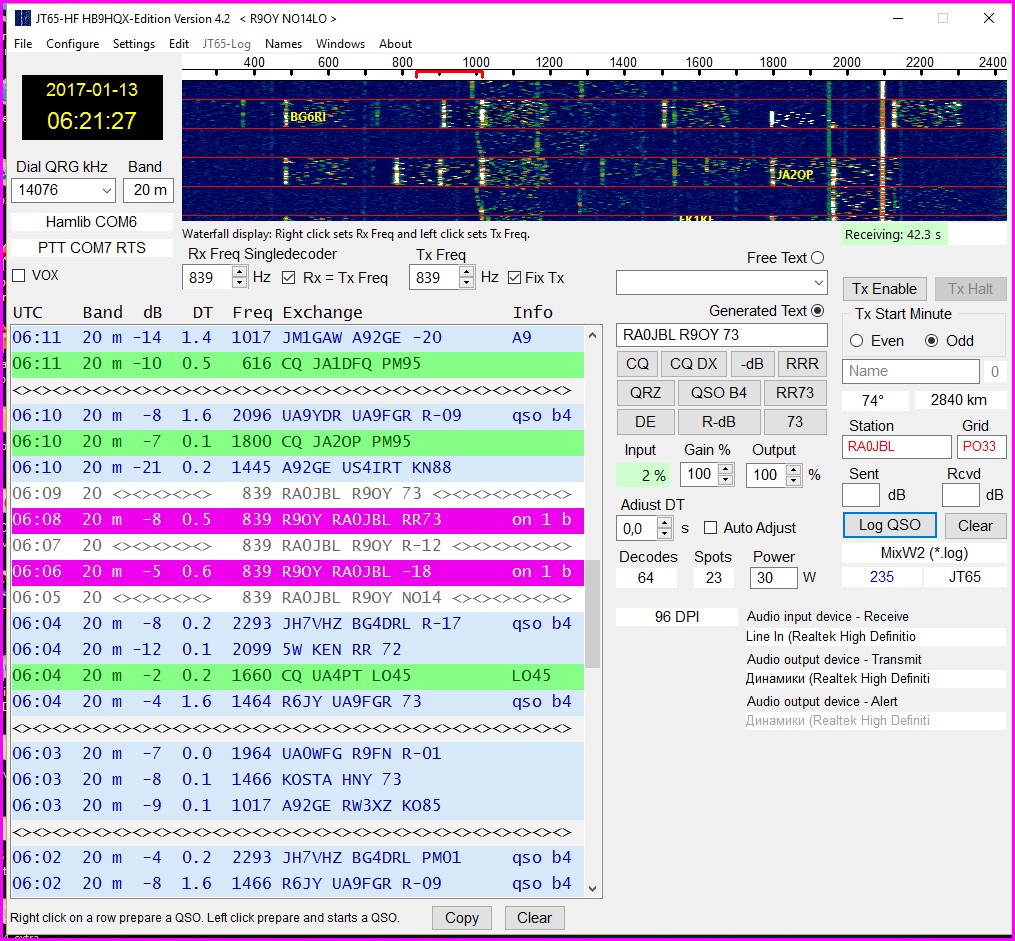Toggle the Rx = Tx Freq checkbox
The width and height of the screenshot is (1015, 941).
pyautogui.click(x=289, y=278)
